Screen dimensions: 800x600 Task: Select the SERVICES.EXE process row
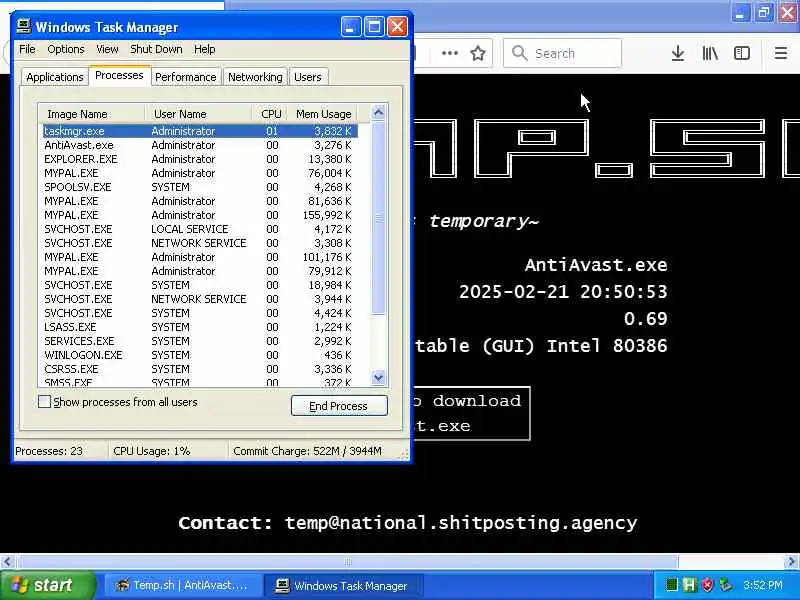(x=200, y=341)
